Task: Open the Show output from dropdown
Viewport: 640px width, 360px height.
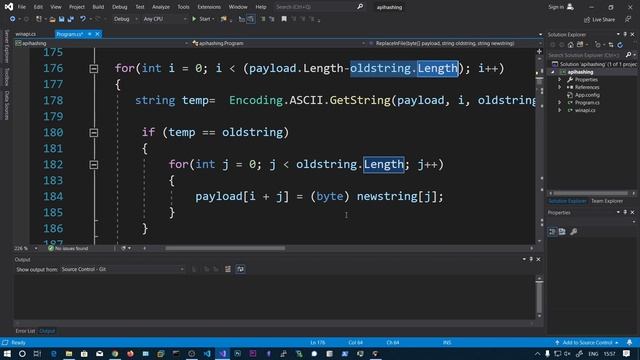Action: [122, 269]
